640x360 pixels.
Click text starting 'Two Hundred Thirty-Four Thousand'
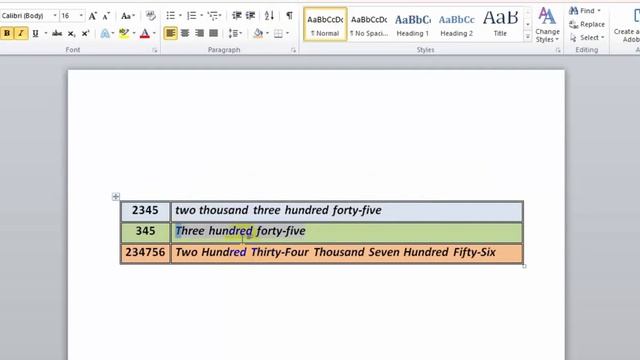[x=336, y=252]
